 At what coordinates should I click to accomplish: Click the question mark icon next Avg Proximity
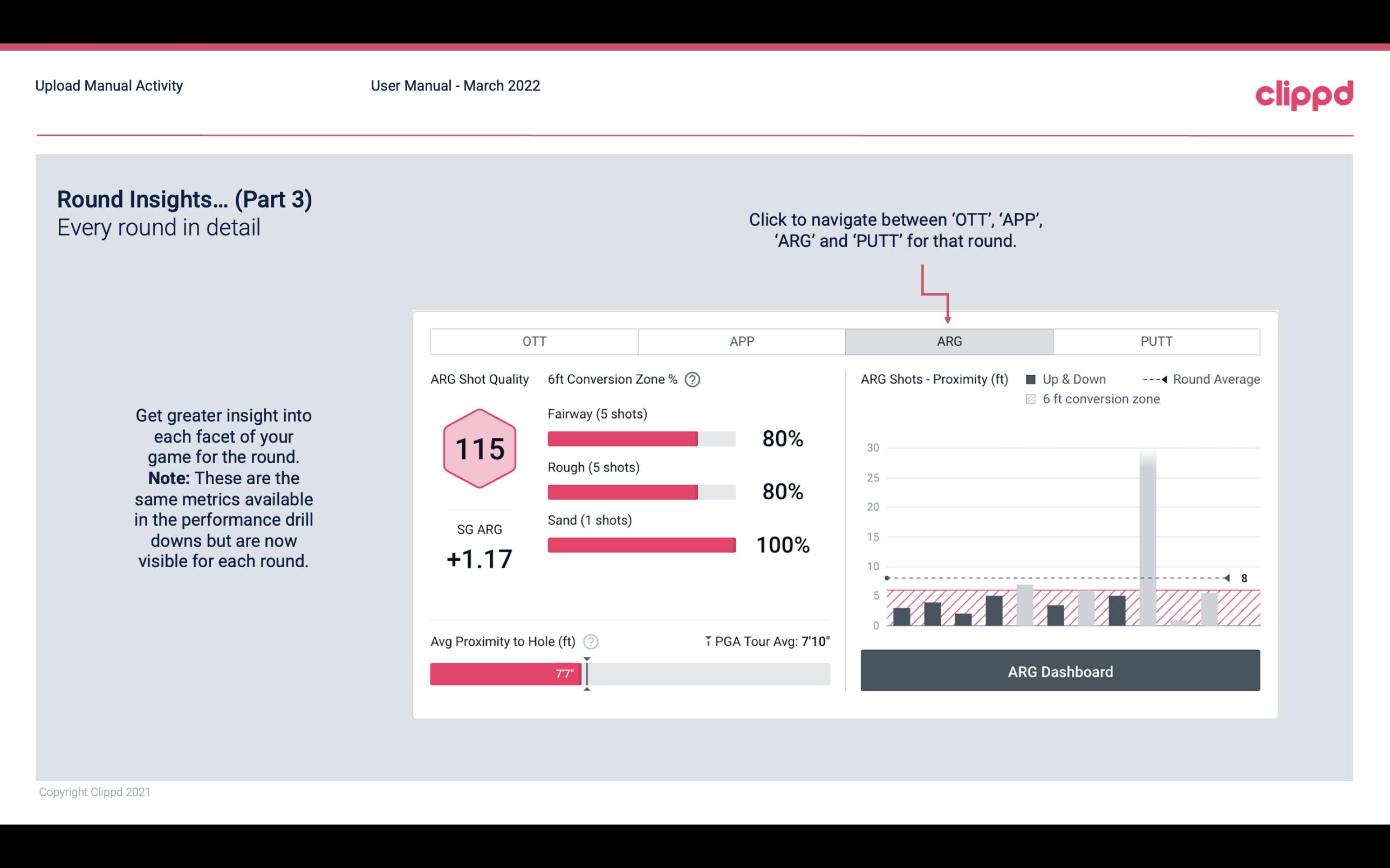592,641
